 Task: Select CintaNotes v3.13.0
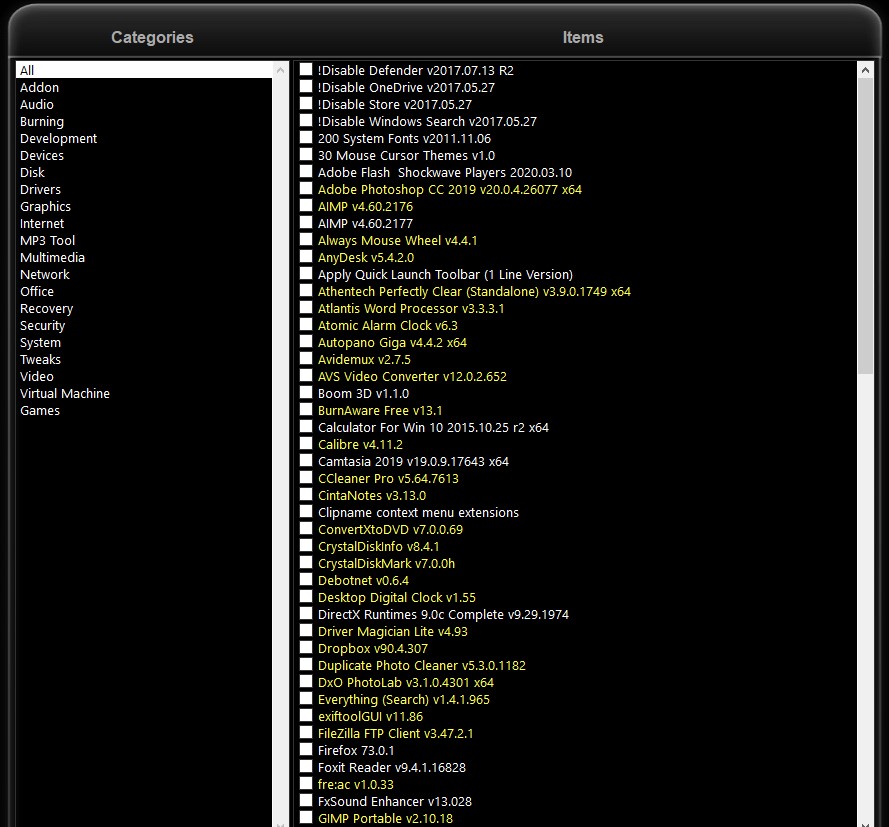[371, 495]
